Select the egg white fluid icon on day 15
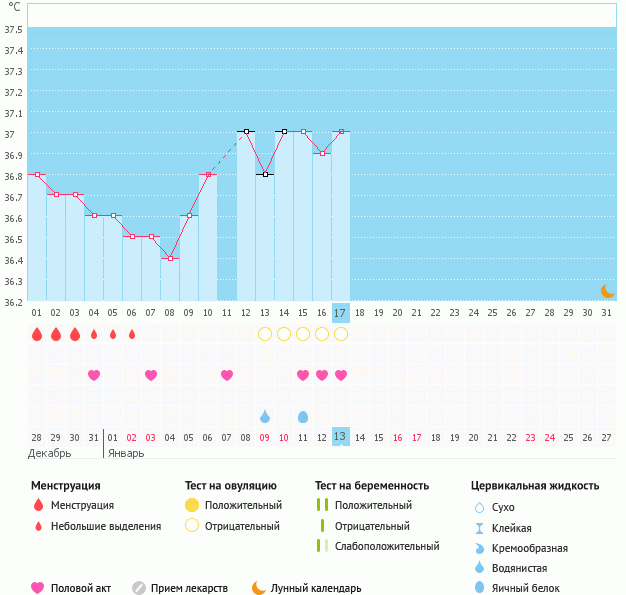626x595 pixels. pos(303,416)
